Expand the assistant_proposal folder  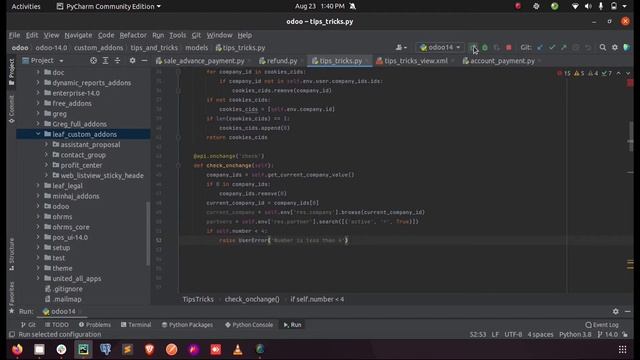46,144
